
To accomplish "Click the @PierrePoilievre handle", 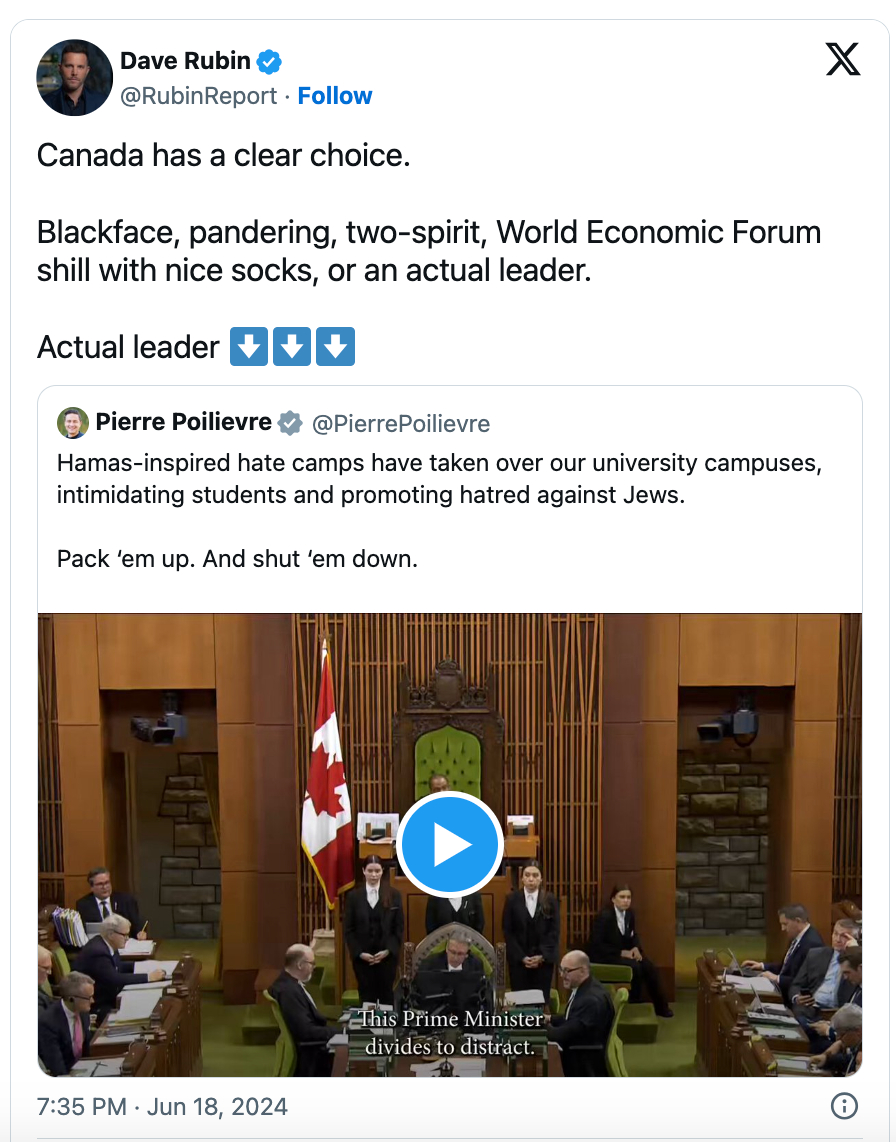I will [401, 424].
